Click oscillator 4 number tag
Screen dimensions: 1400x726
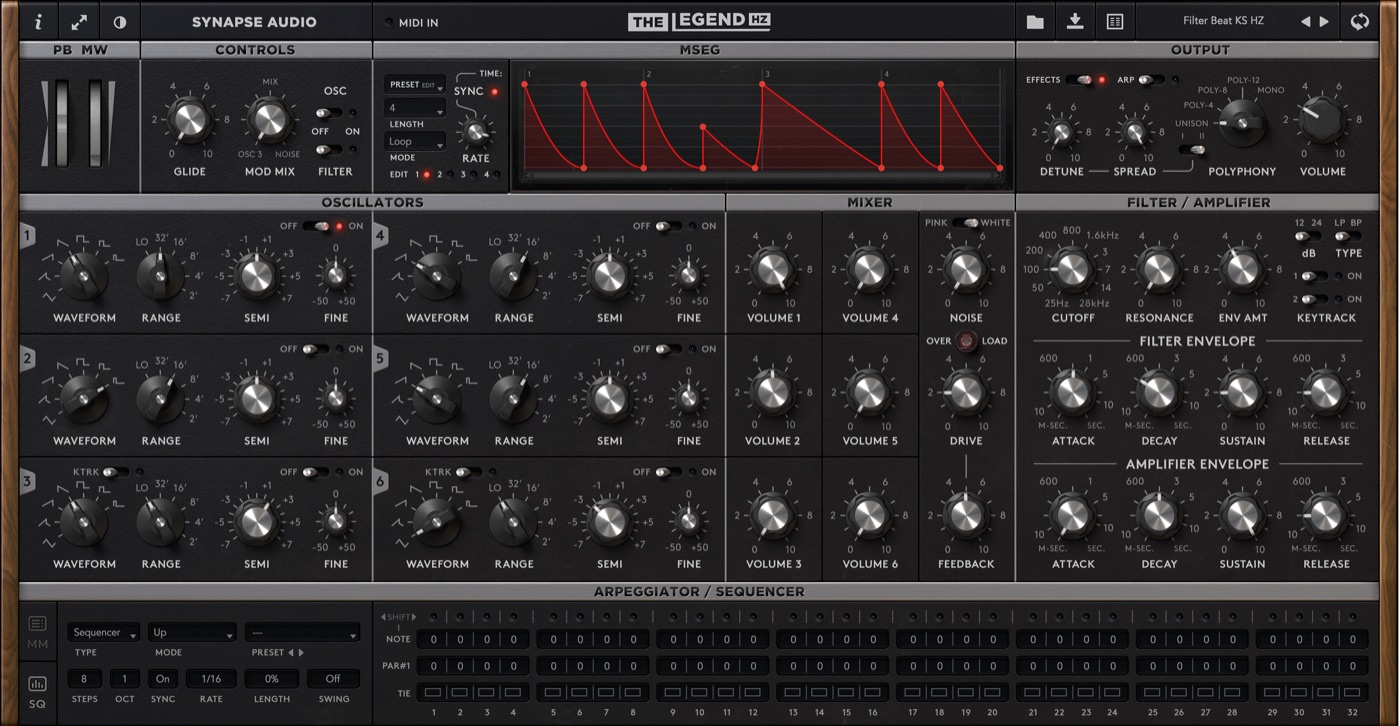(381, 236)
